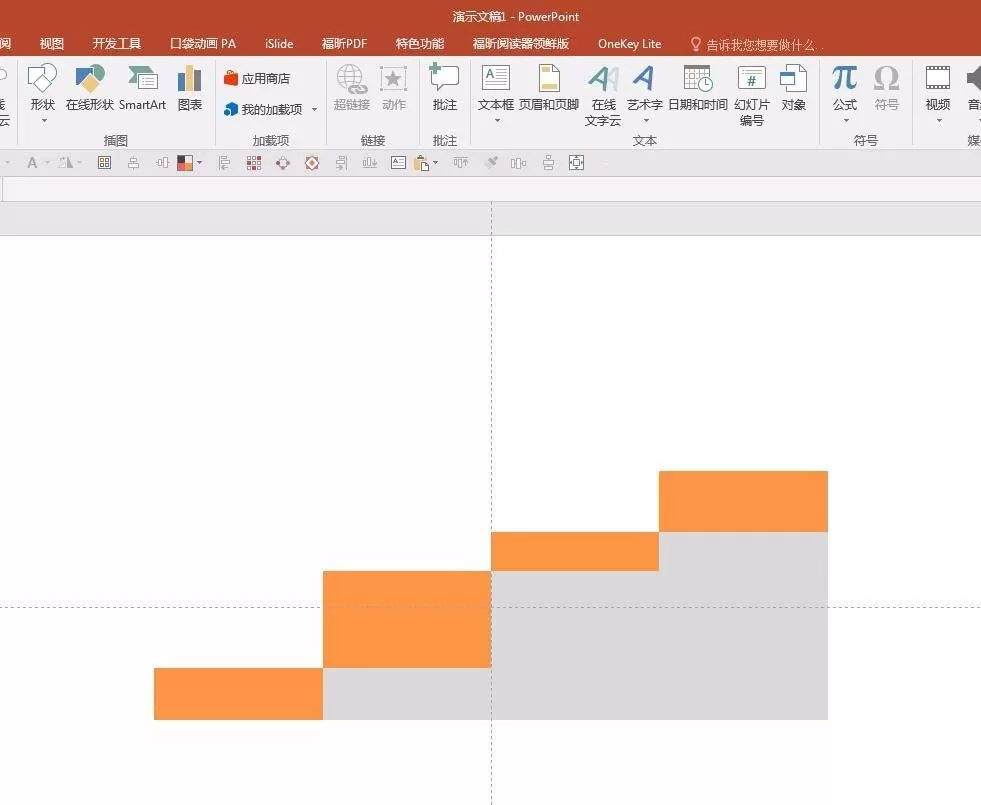This screenshot has height=805, width=981.
Task: Insert an Equation (公式)
Action: point(845,88)
